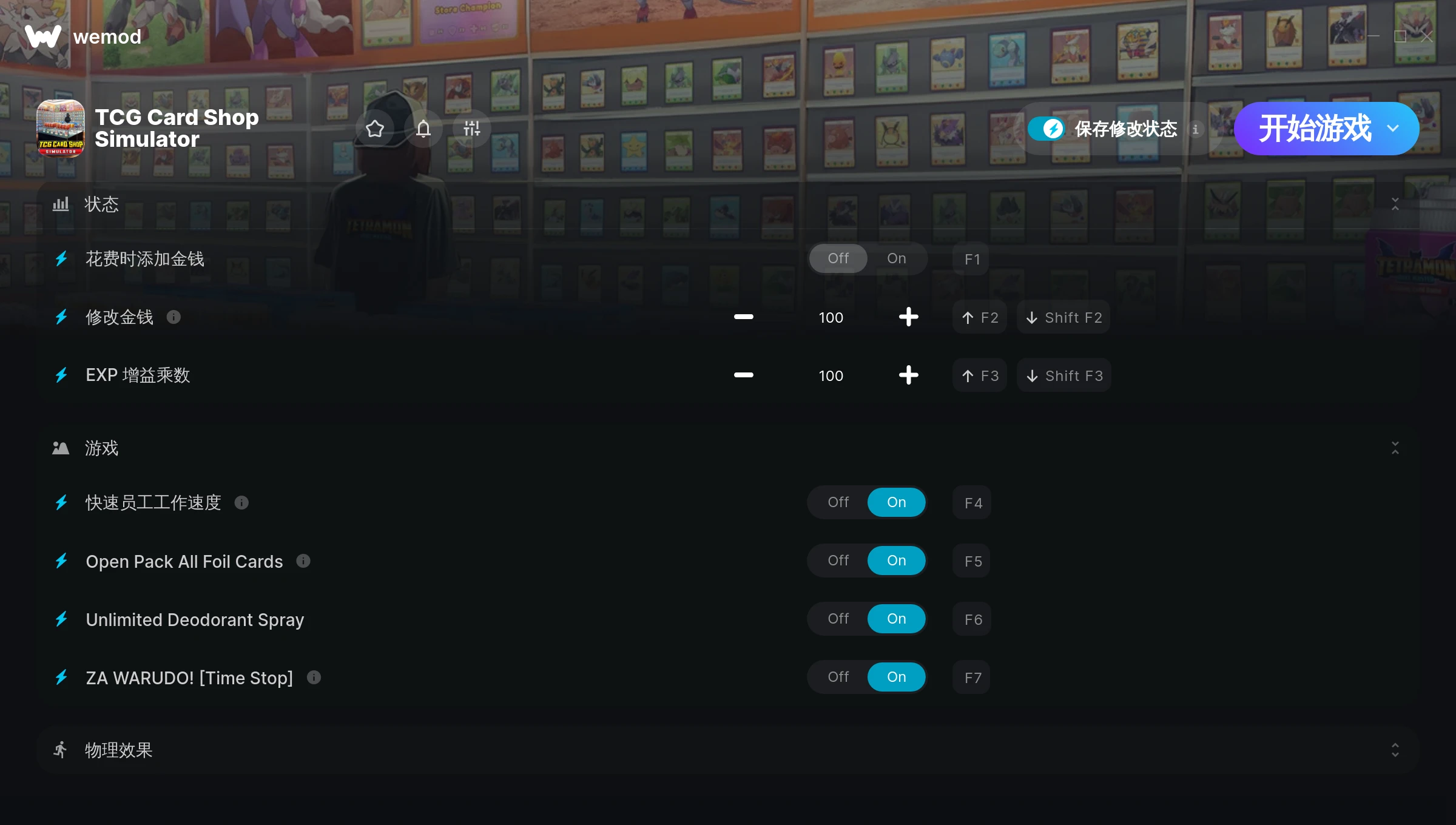The image size is (1456, 825).
Task: Click the star/favorite icon for TCG Card Shop
Action: point(375,128)
